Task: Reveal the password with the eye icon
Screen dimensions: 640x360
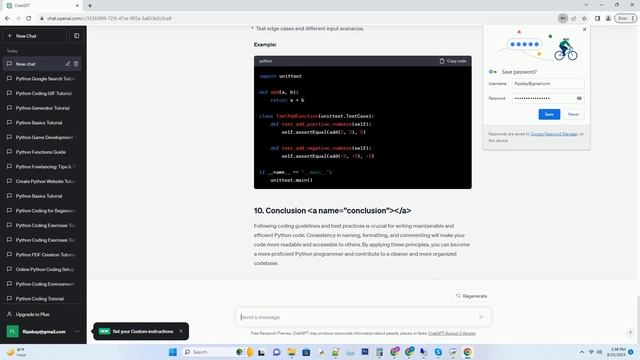Action: click(579, 98)
